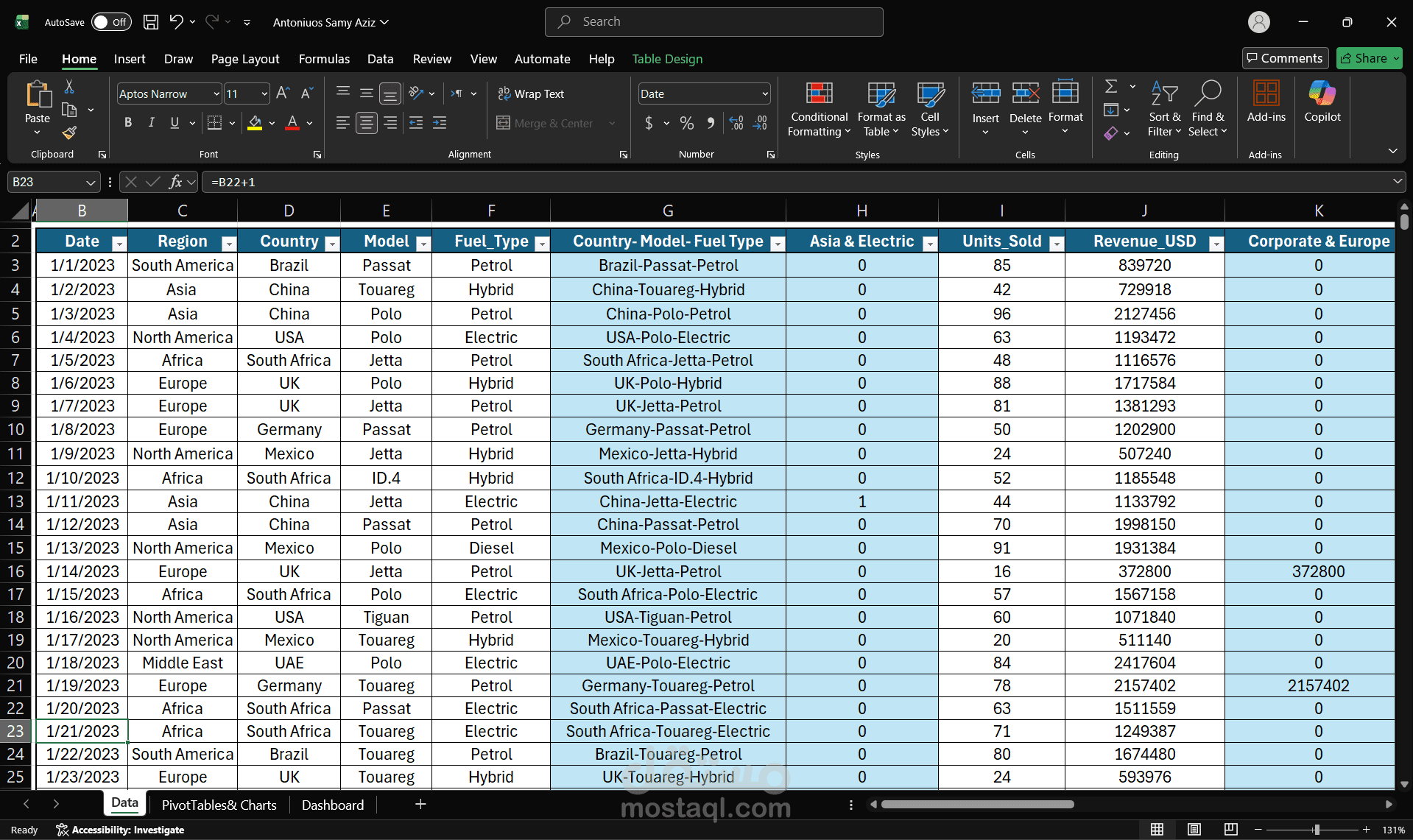The height and width of the screenshot is (840, 1413).
Task: Open Find & Select
Action: pos(1208,109)
